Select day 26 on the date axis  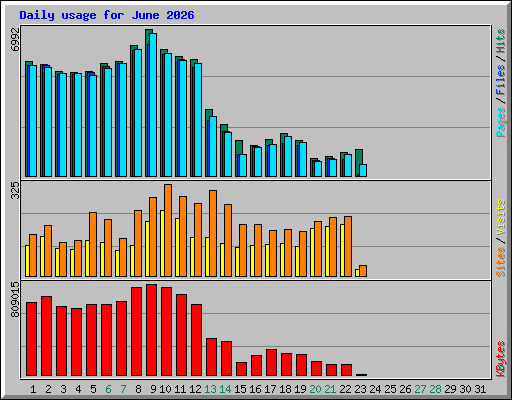pyautogui.click(x=405, y=389)
